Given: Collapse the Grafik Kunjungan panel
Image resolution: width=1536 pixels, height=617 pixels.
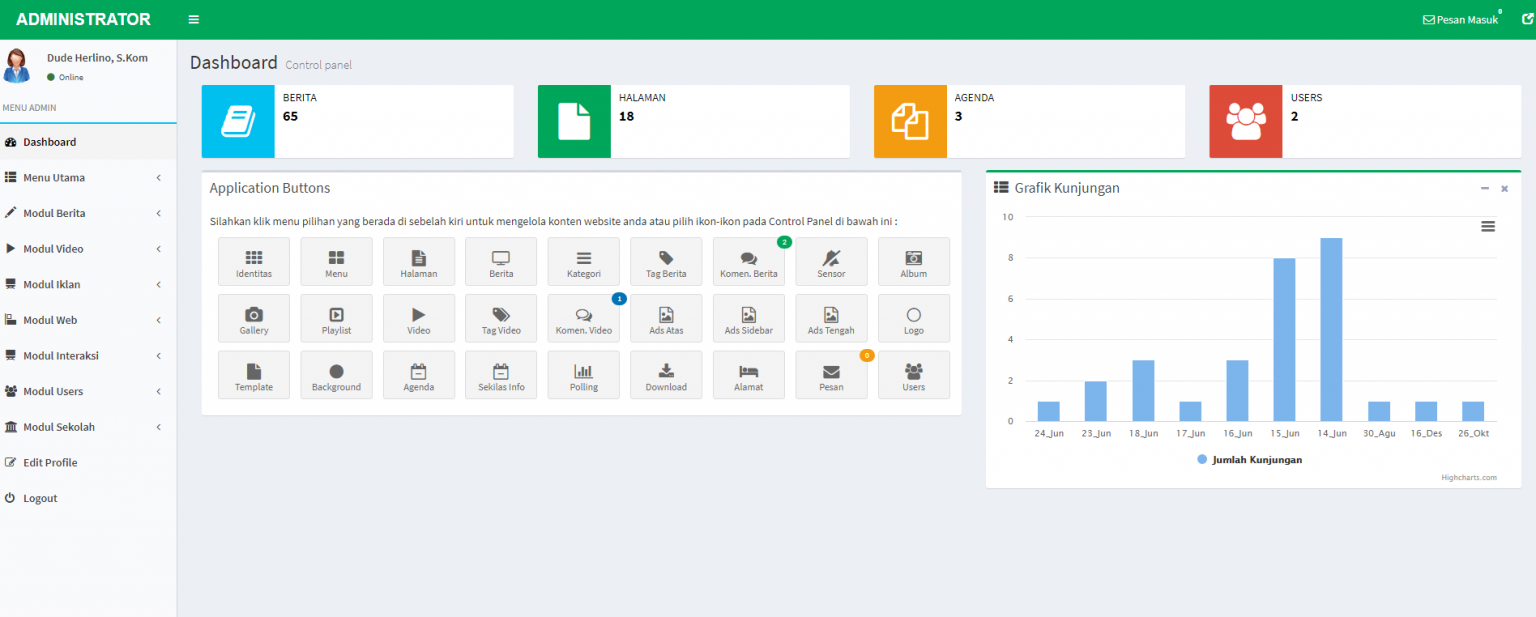Looking at the screenshot, I should point(1485,188).
